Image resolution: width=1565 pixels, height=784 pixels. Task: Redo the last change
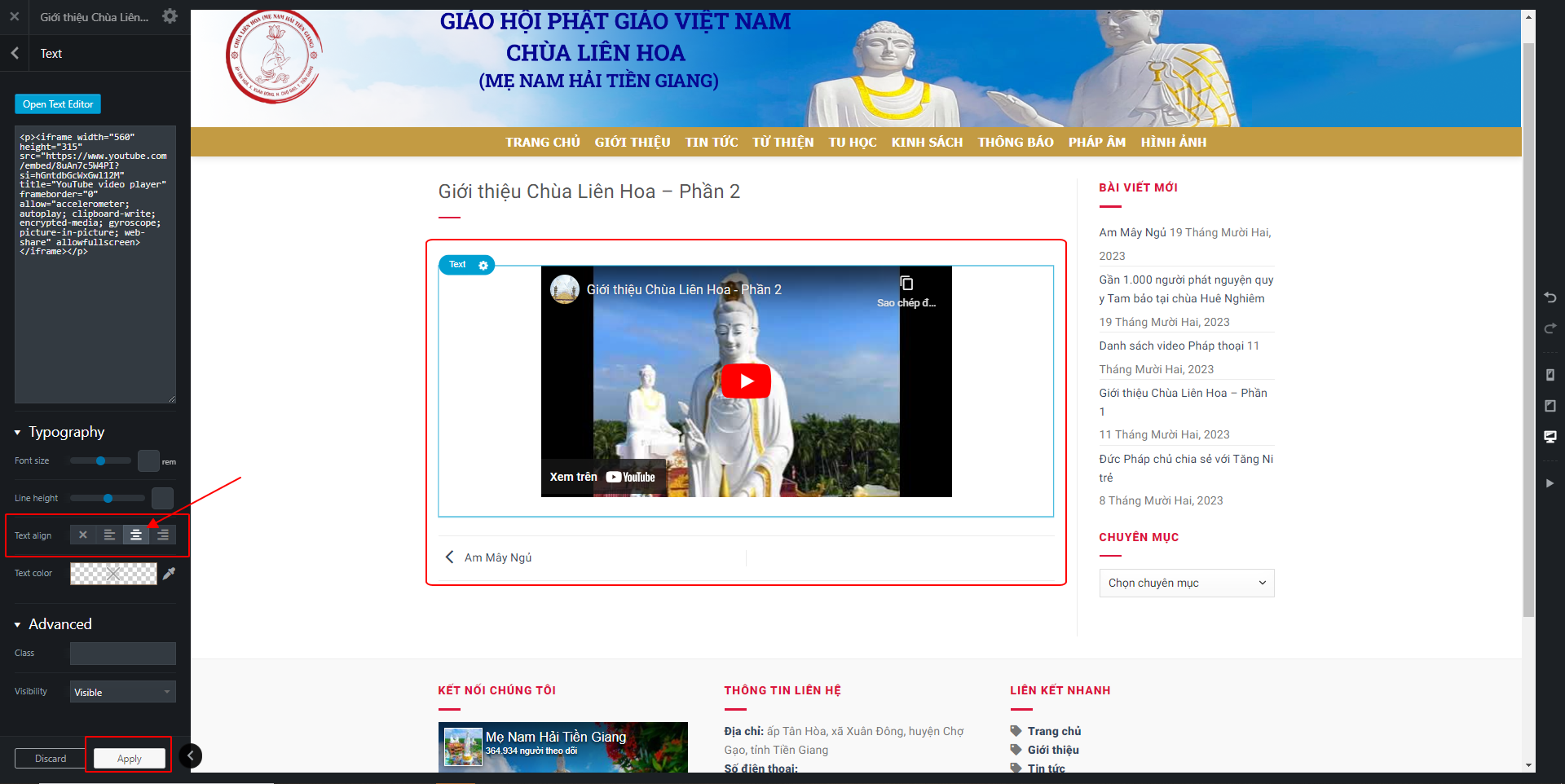point(1550,328)
